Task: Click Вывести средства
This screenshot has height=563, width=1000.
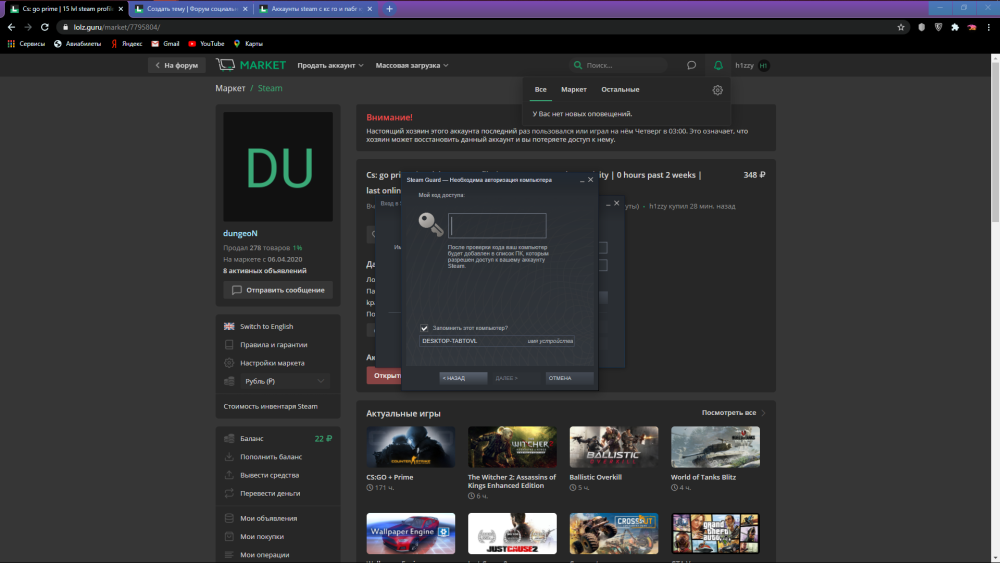Action: tap(269, 476)
